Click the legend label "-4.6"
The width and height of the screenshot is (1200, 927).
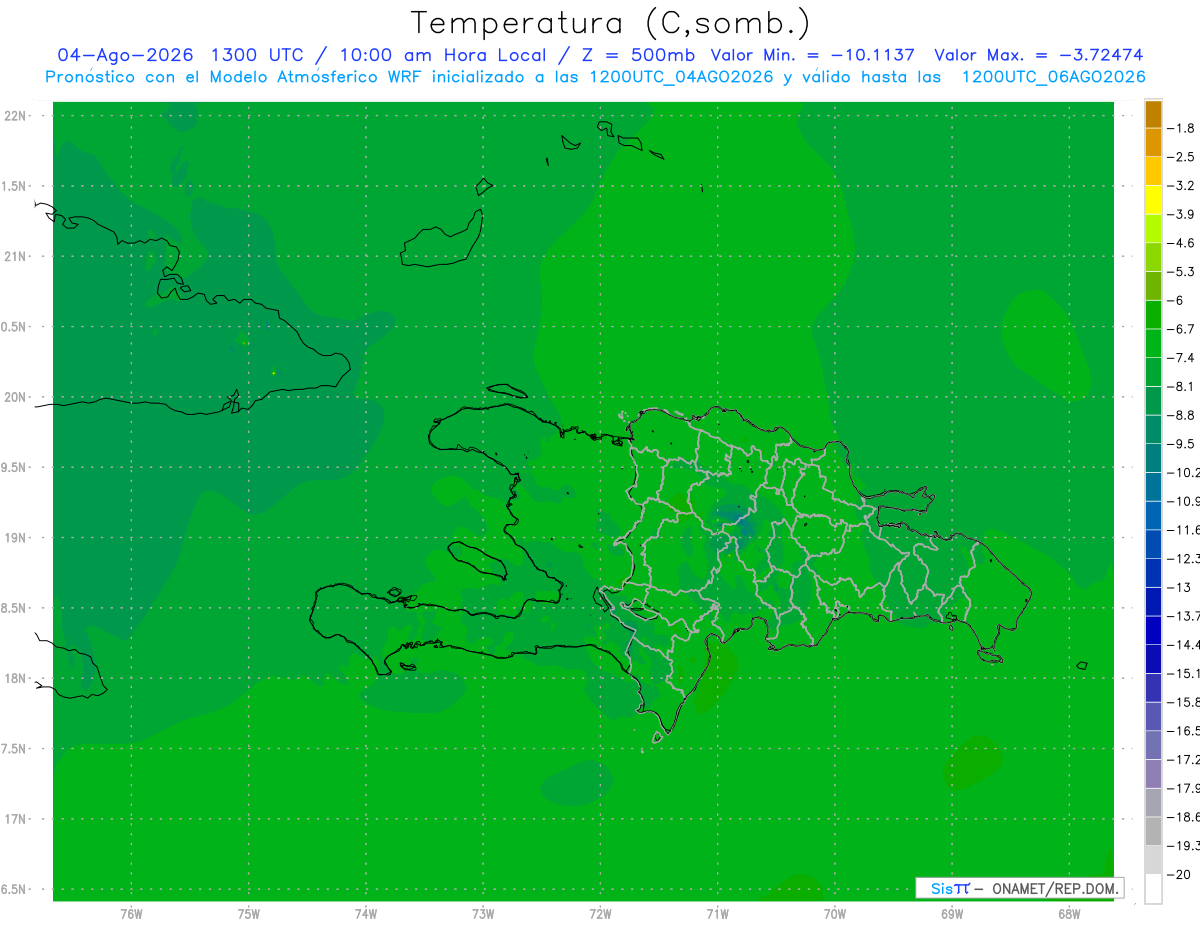1182,243
